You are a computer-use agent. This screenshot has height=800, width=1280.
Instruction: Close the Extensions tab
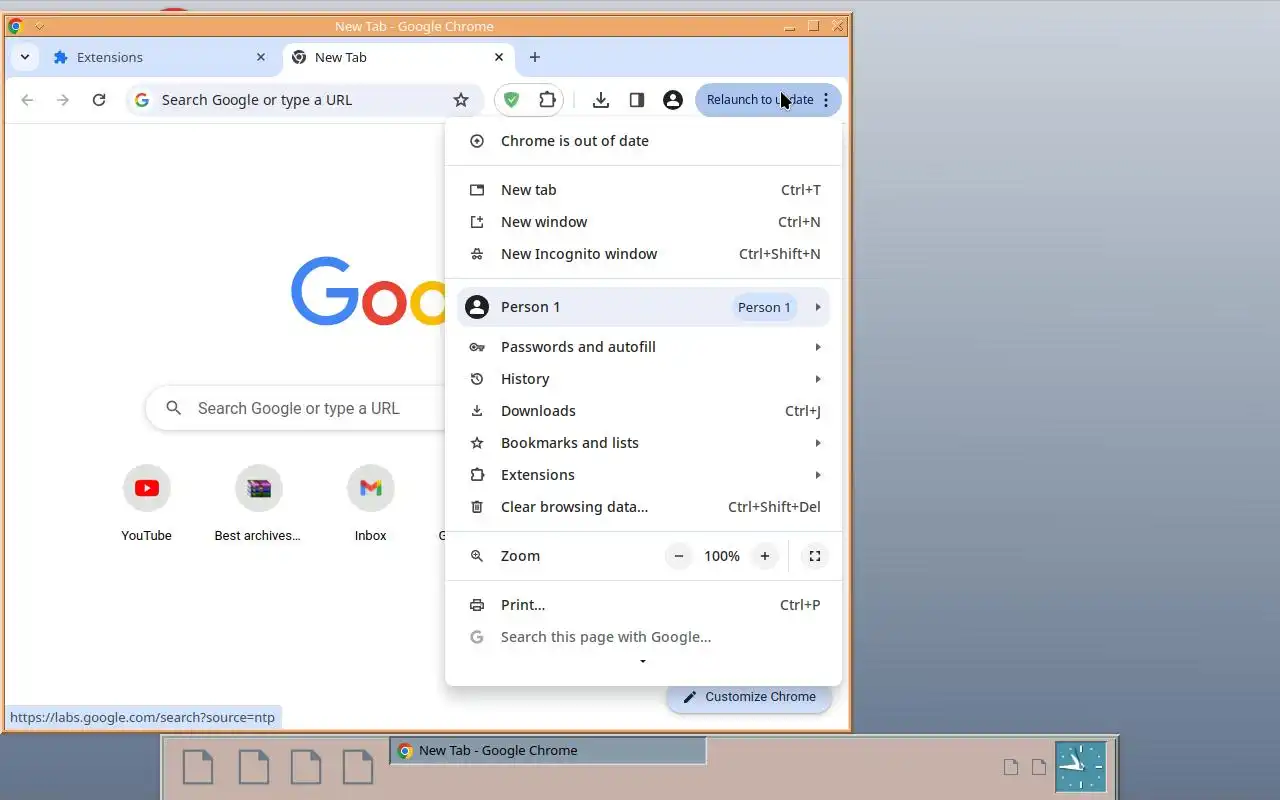pyautogui.click(x=261, y=57)
